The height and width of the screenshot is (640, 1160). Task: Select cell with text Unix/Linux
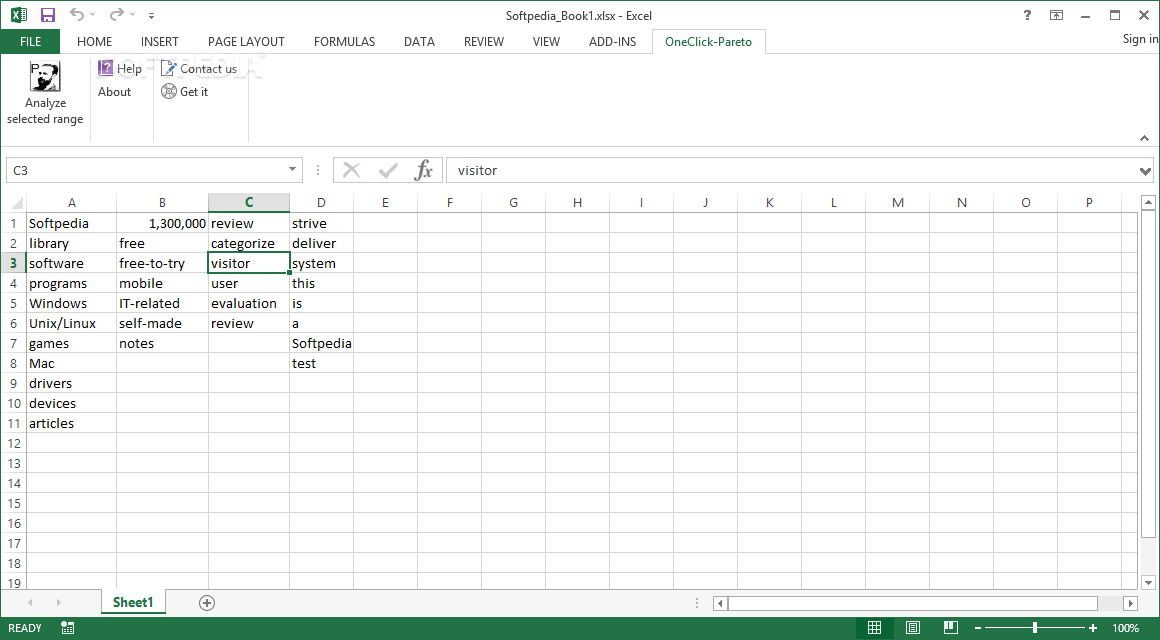tap(71, 323)
